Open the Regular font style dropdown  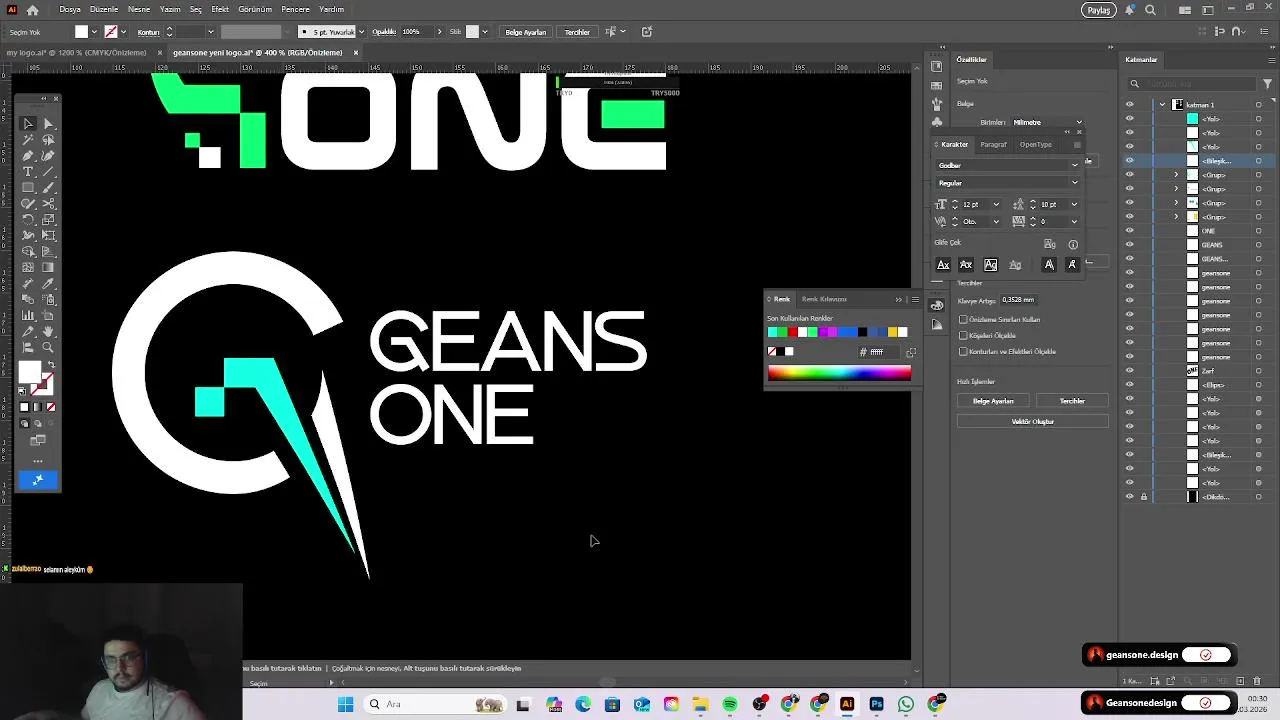[x=1075, y=183]
